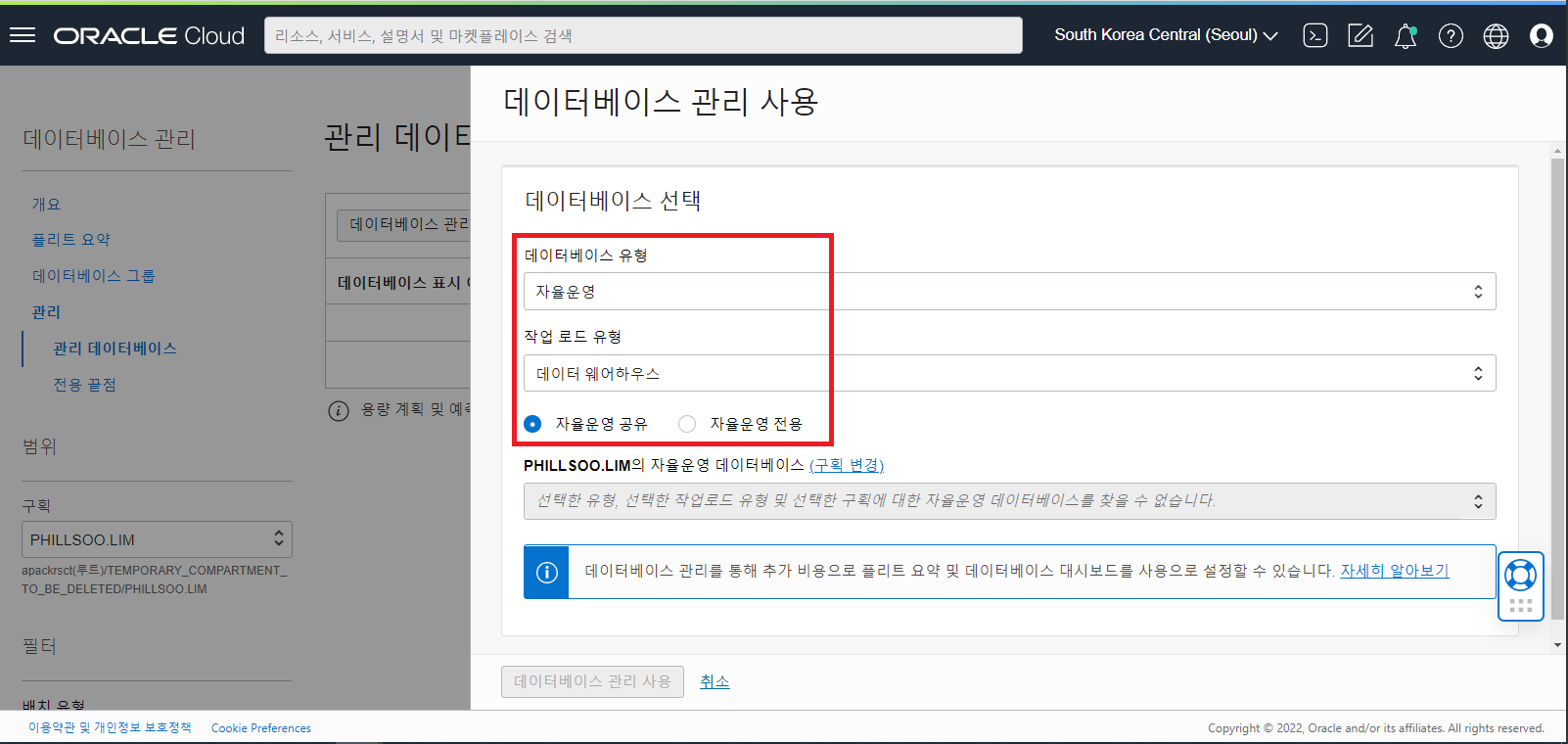Open the notifications bell icon
Viewport: 1568px width, 744px height.
pos(1406,36)
